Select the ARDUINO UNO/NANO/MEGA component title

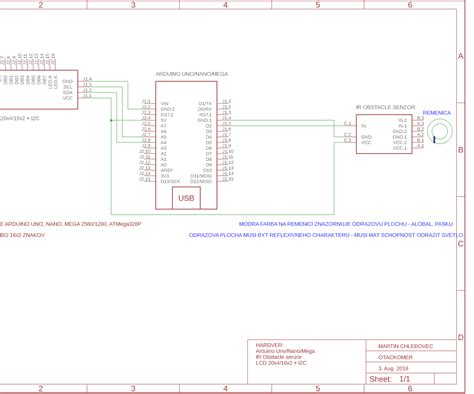pyautogui.click(x=192, y=74)
